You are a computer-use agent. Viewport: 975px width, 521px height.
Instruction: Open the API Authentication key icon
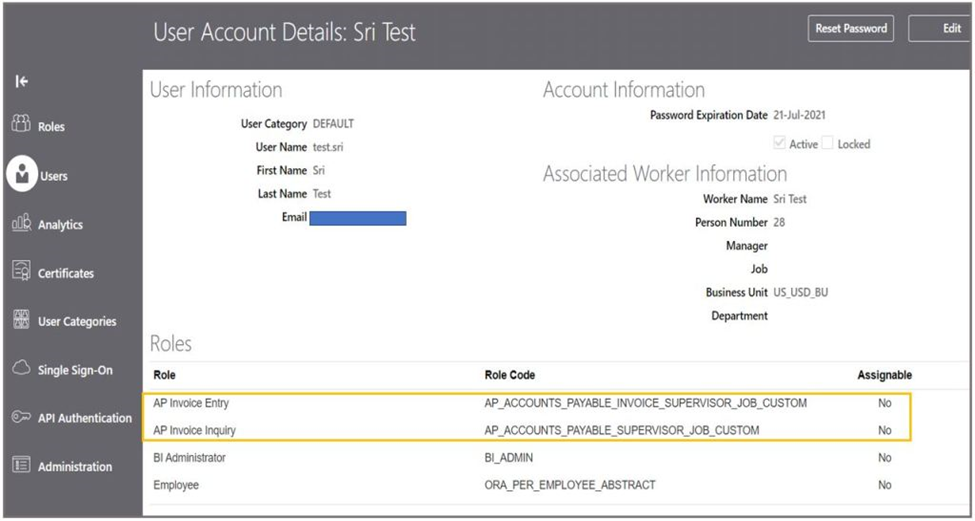21,417
